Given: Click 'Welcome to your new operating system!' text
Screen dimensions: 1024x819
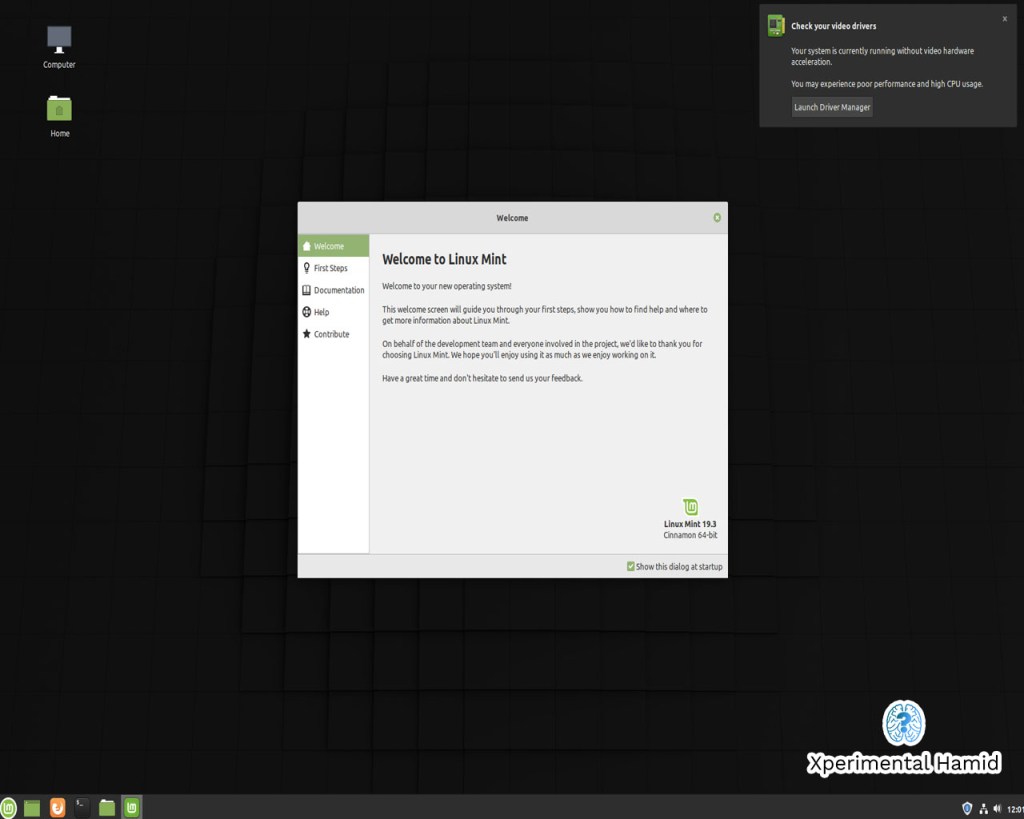Looking at the screenshot, I should [x=447, y=286].
